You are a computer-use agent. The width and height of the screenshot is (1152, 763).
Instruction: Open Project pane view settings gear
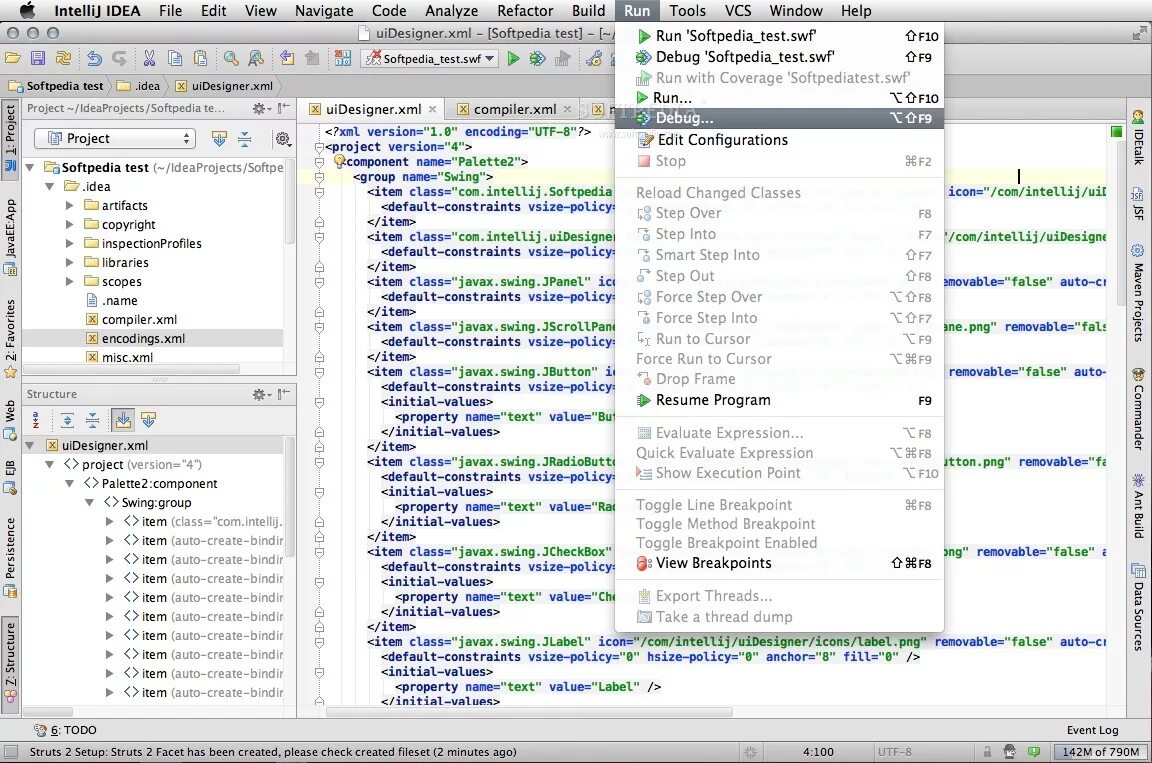pyautogui.click(x=282, y=138)
